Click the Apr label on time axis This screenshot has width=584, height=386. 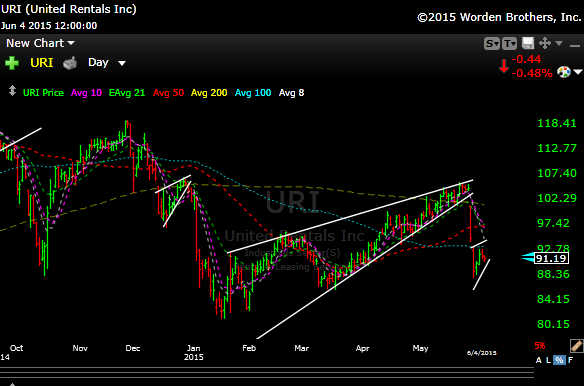coord(362,348)
